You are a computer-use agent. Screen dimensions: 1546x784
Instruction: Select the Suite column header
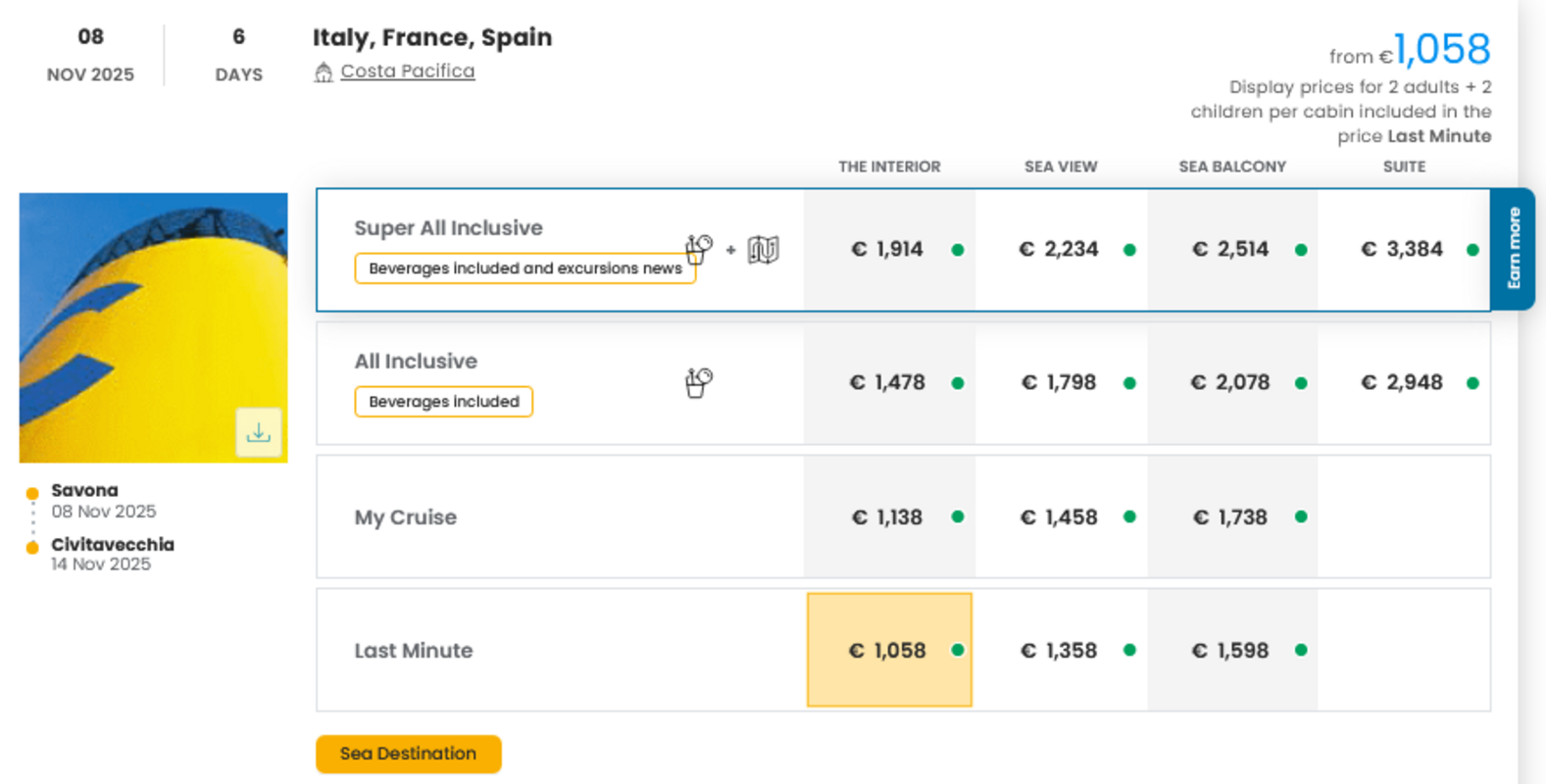click(x=1404, y=167)
